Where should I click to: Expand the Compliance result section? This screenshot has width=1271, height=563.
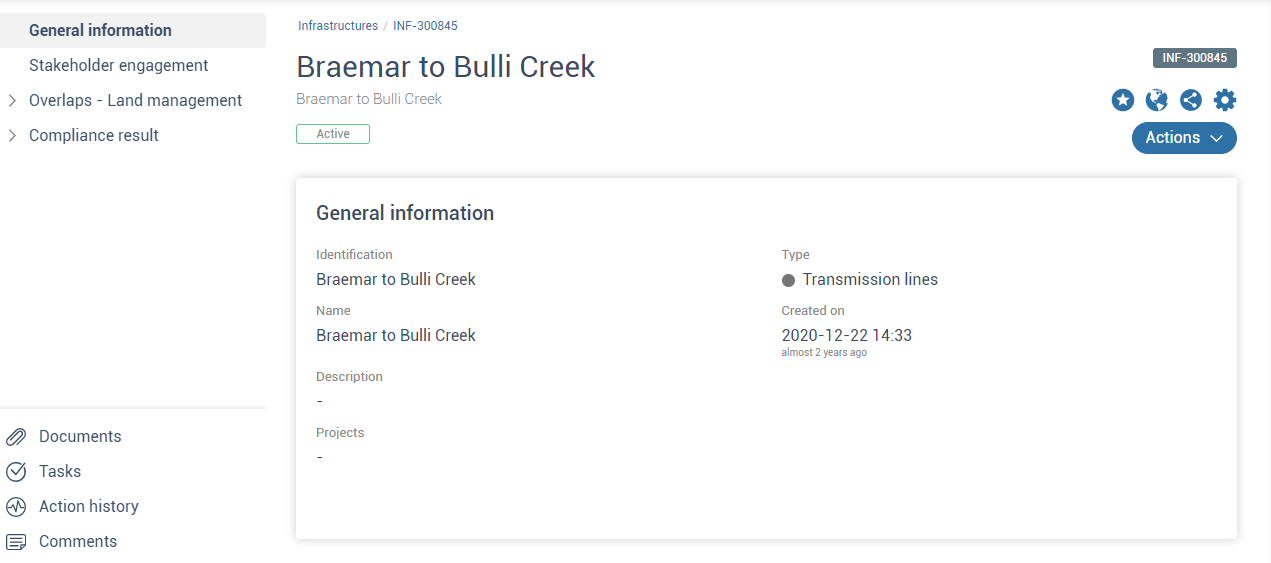(12, 136)
